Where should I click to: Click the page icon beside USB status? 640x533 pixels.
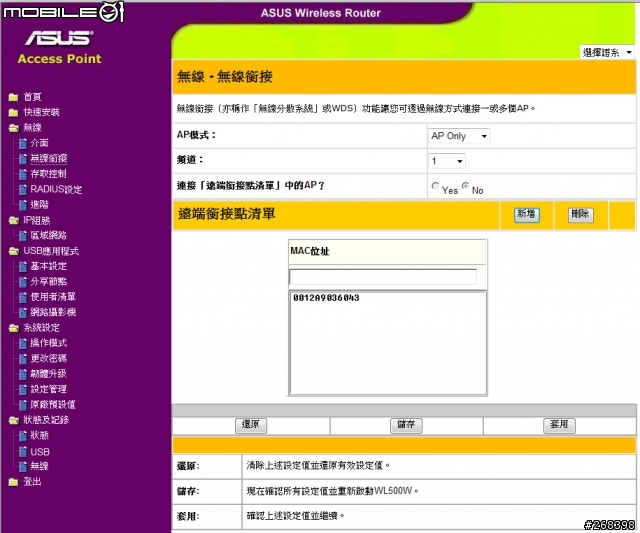(x=23, y=451)
